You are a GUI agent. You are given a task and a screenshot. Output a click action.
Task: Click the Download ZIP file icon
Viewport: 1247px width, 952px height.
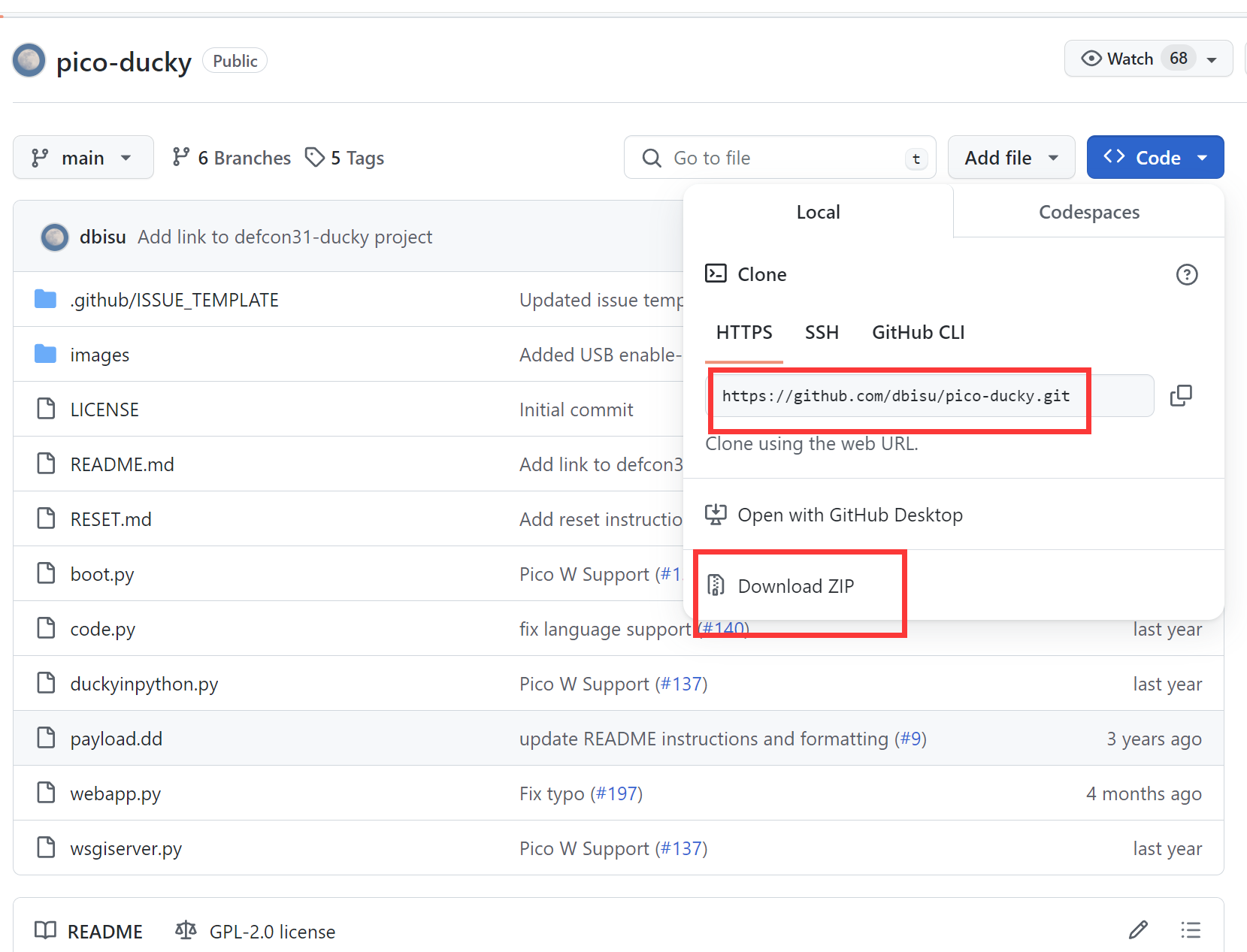pyautogui.click(x=716, y=585)
